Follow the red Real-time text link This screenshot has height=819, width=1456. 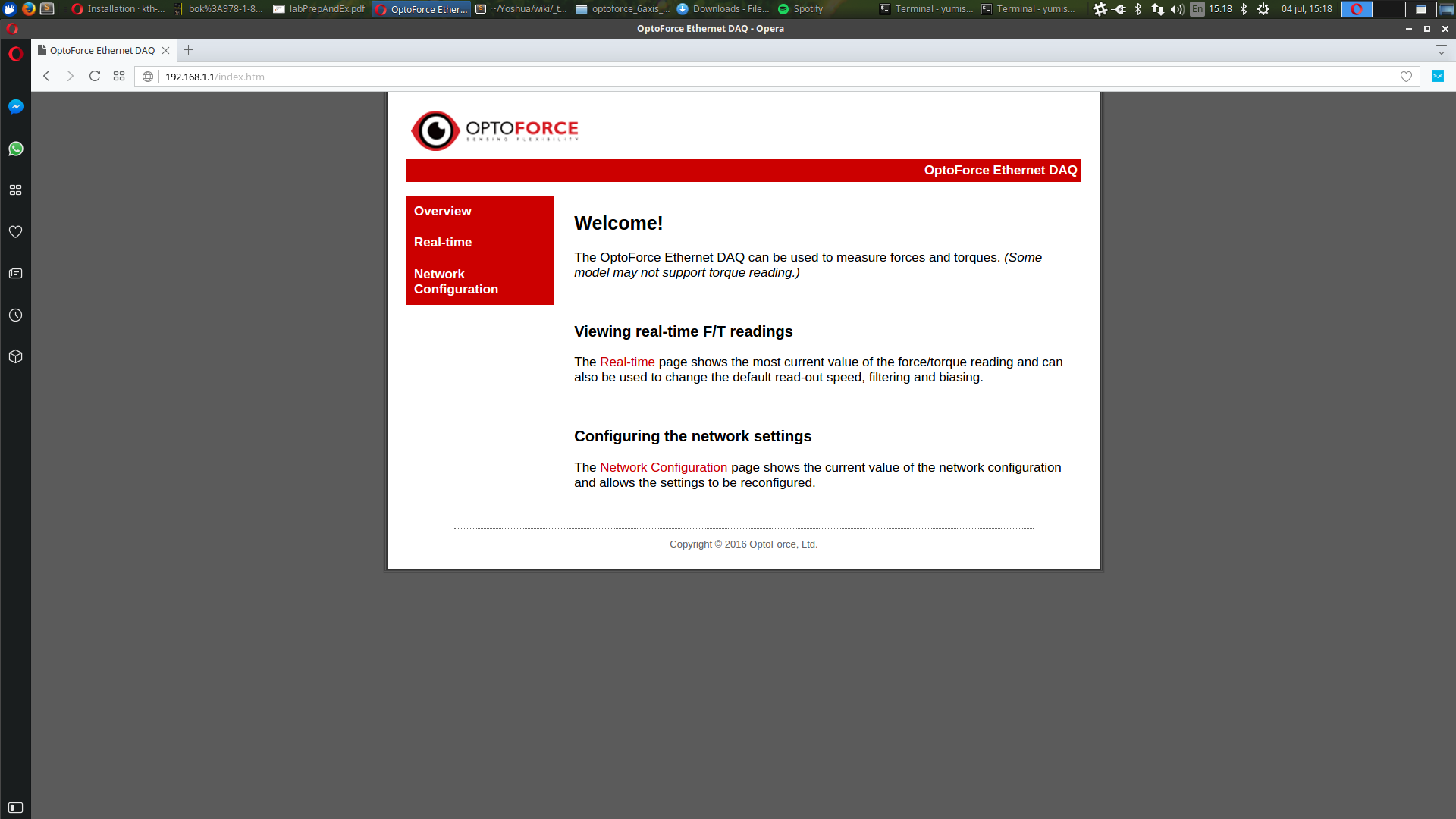627,362
